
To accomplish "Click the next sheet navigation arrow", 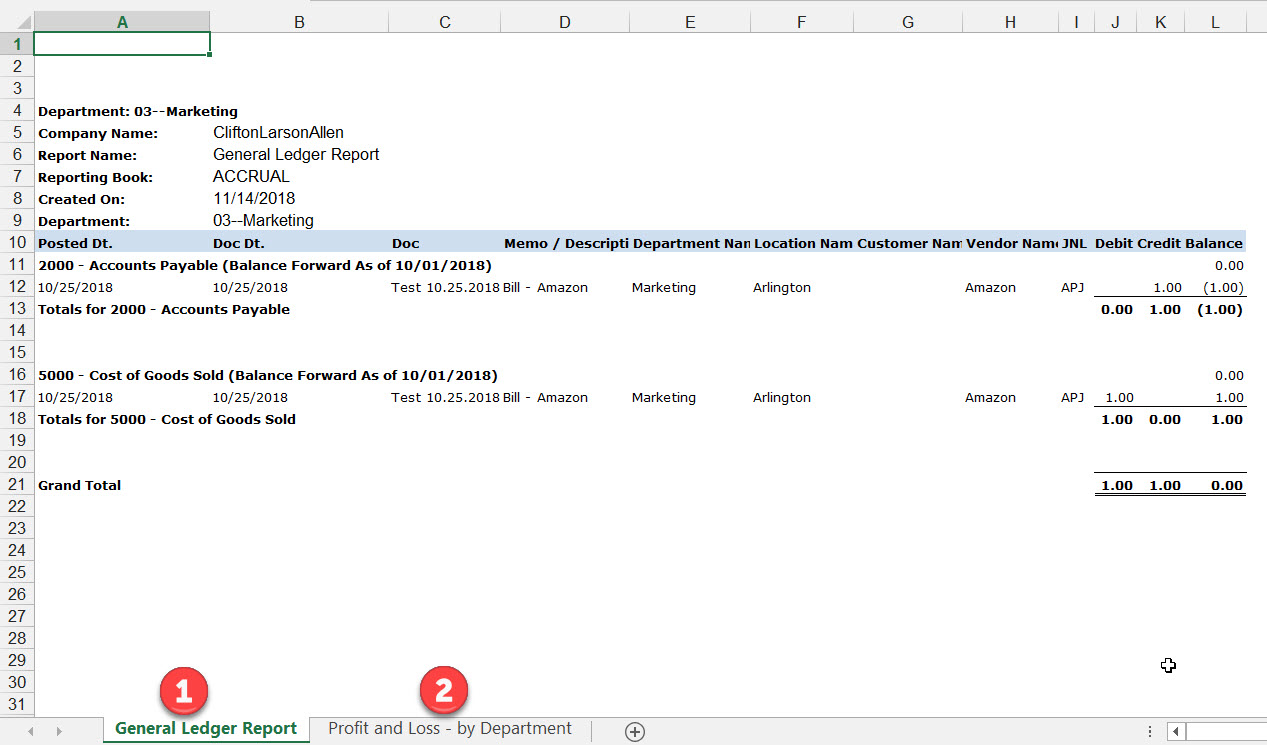I will 59,731.
